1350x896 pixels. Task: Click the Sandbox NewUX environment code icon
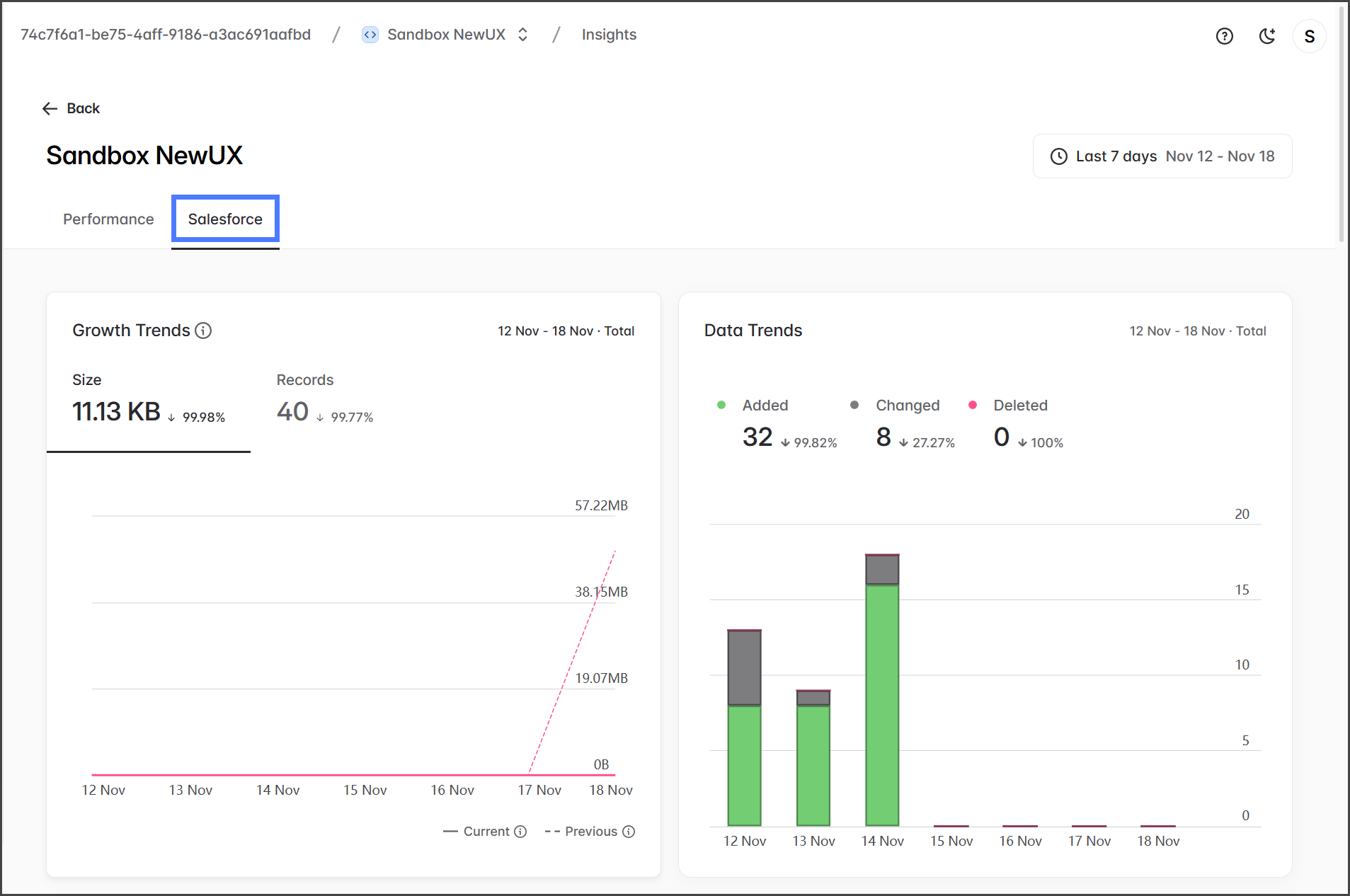(370, 35)
